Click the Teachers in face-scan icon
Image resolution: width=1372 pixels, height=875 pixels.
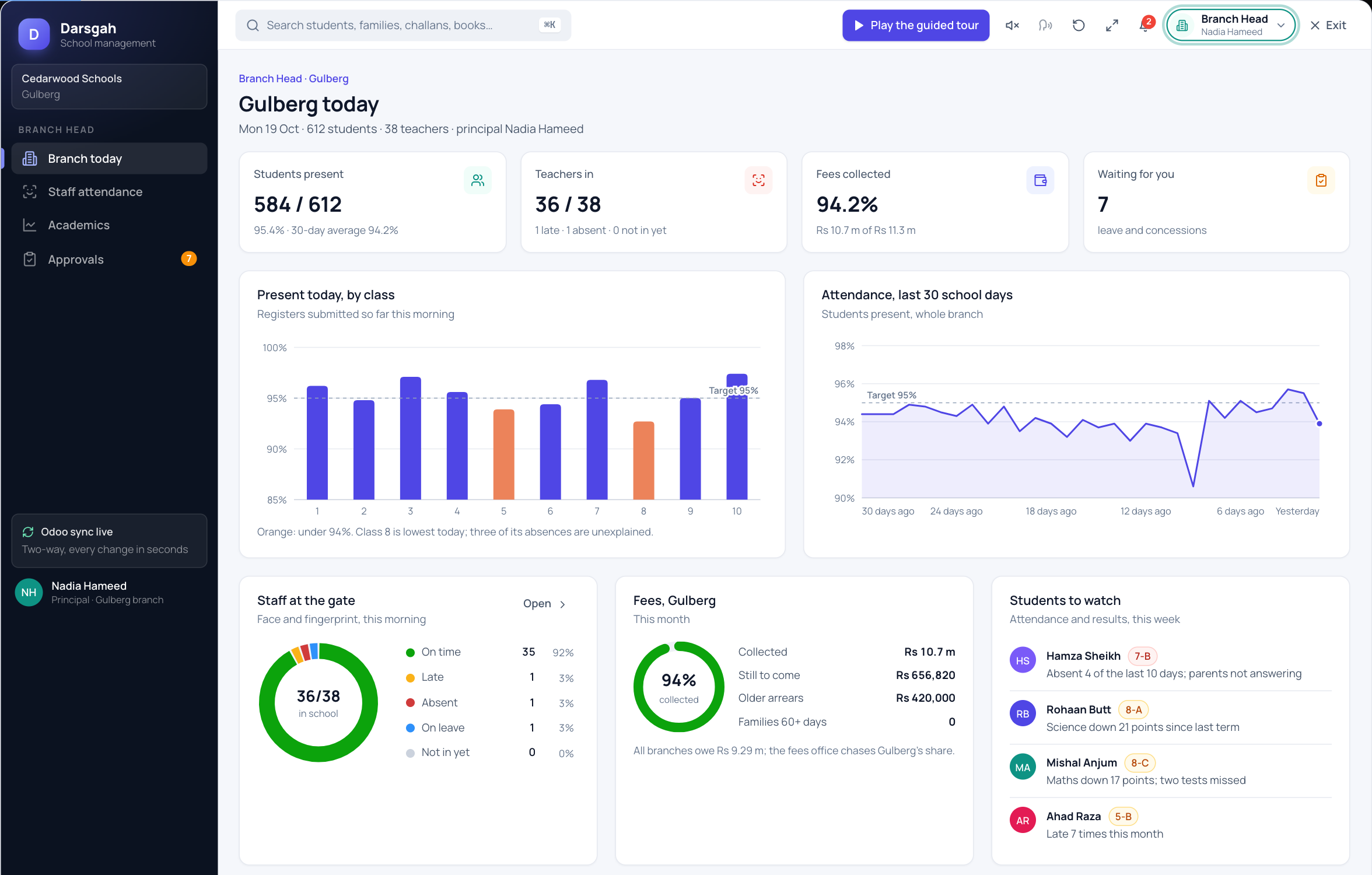(x=758, y=180)
